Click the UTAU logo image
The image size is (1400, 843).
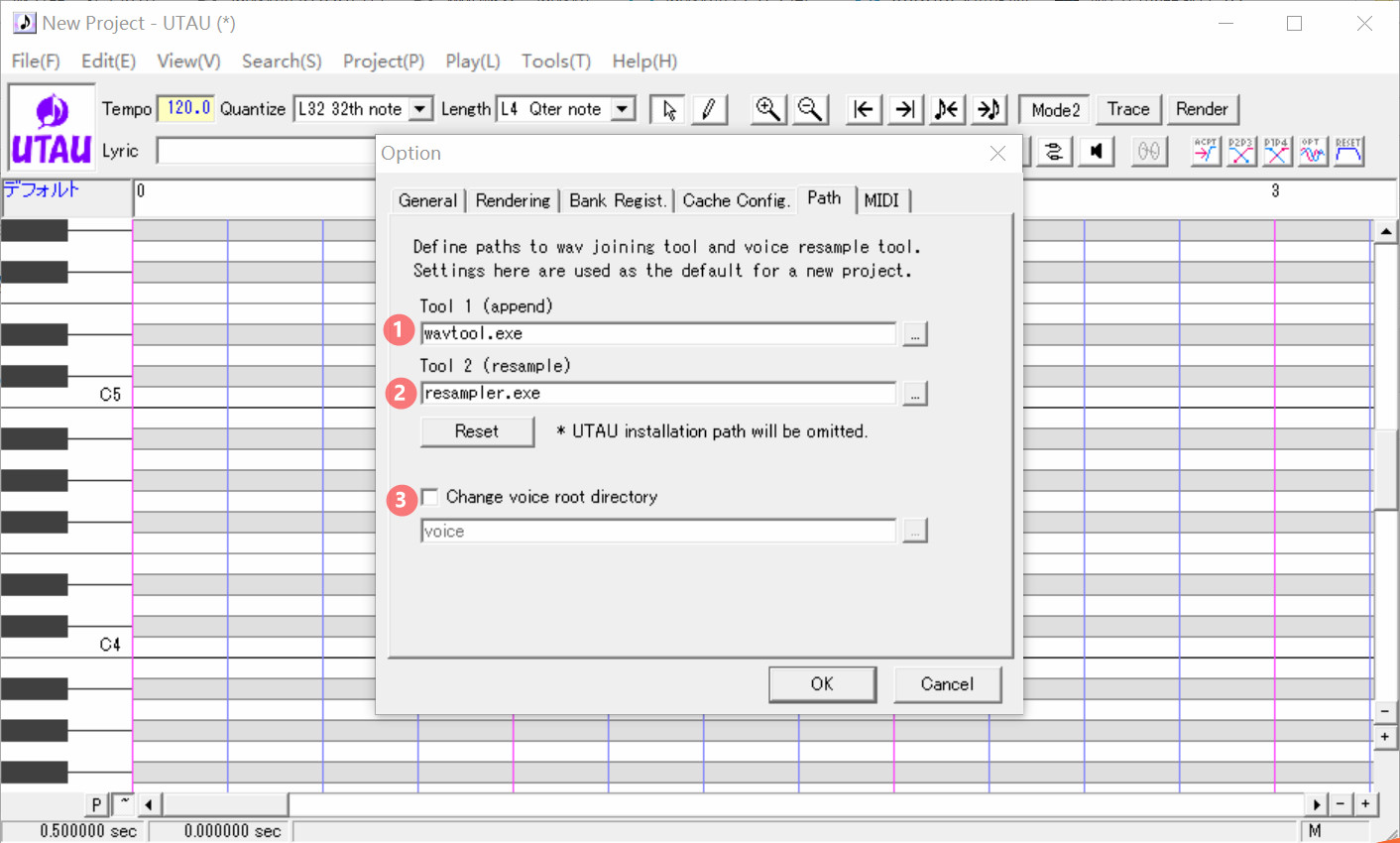(52, 129)
